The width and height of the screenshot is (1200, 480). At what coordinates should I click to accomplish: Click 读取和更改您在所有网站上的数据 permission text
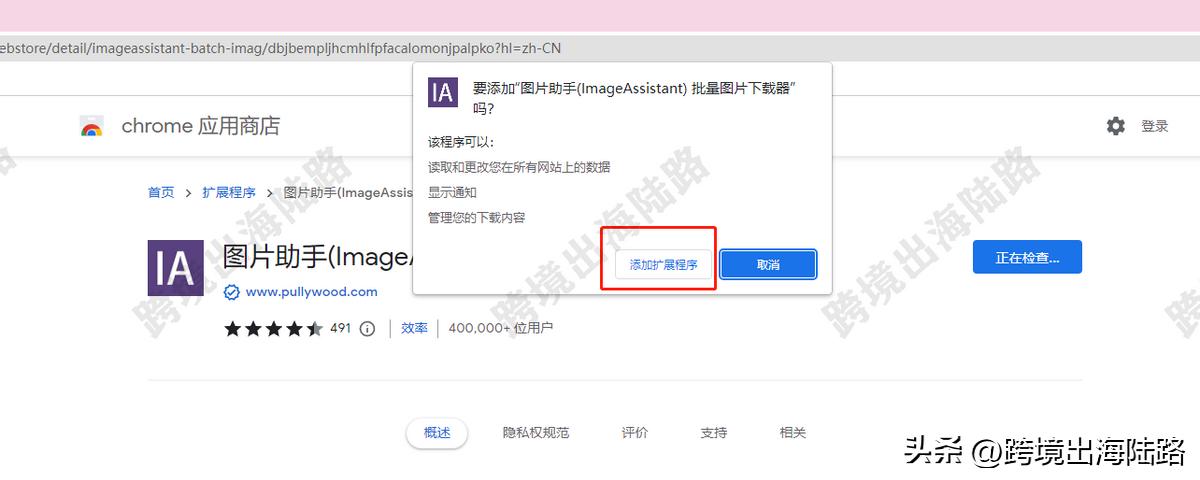pos(519,167)
